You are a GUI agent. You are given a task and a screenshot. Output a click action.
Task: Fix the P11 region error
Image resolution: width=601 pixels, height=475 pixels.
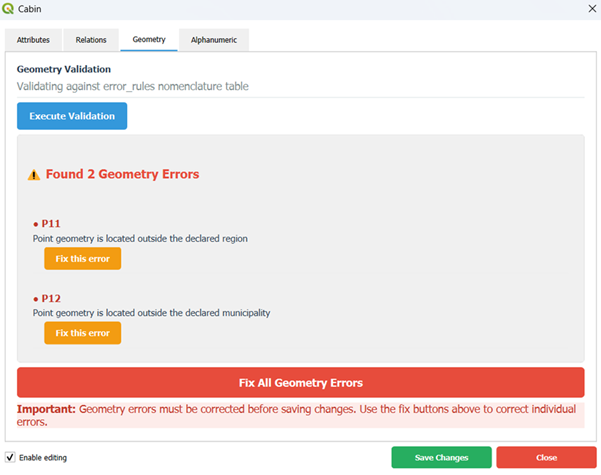point(82,259)
